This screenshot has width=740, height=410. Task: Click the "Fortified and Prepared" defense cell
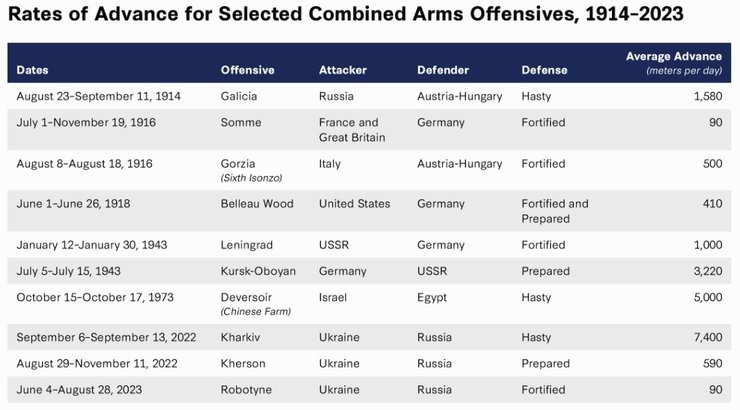point(555,210)
